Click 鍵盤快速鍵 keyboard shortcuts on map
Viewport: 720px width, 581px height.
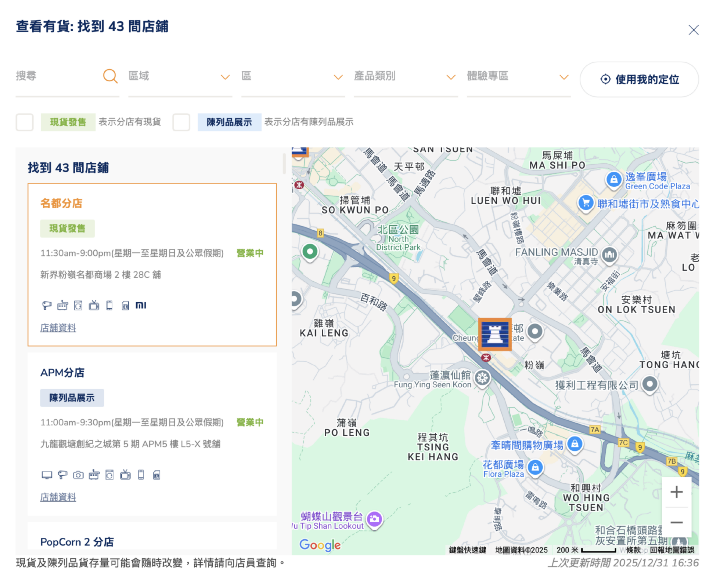pyautogui.click(x=467, y=550)
